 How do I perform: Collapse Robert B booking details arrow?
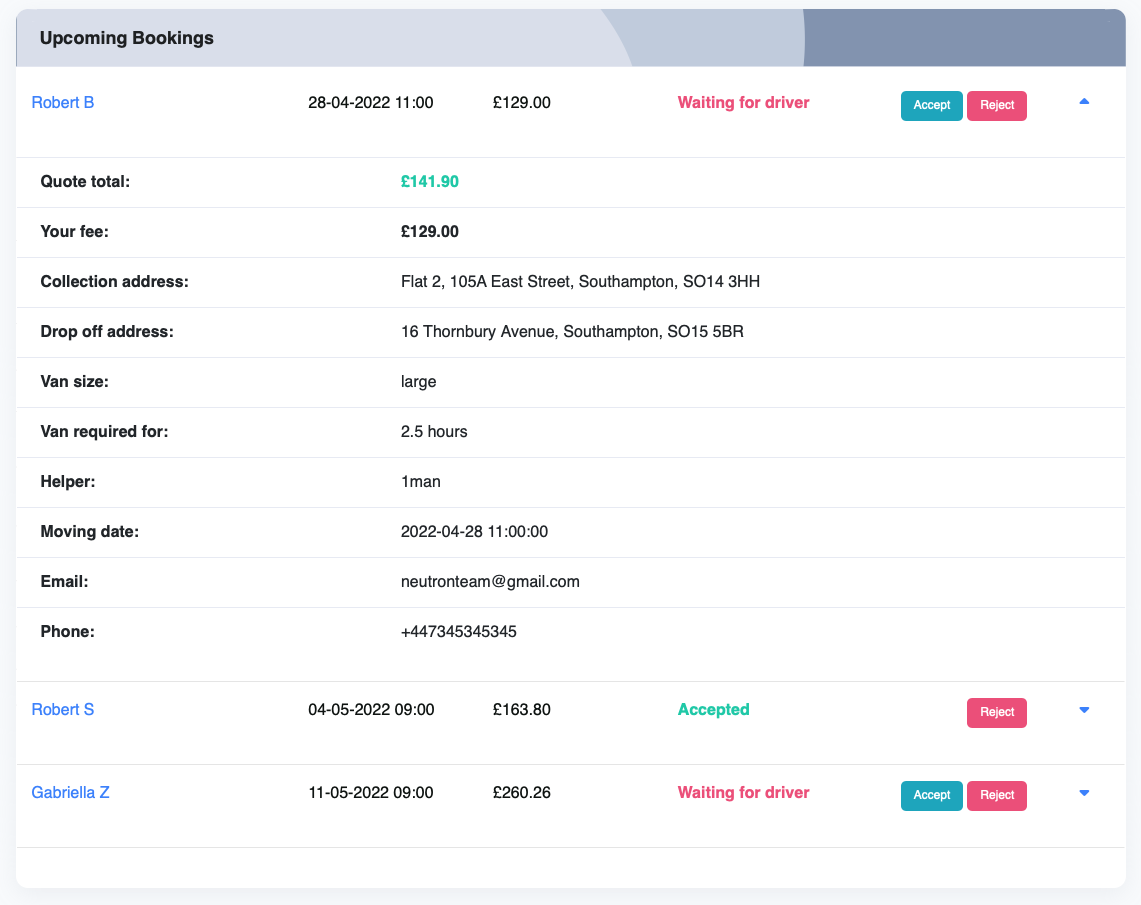(1084, 102)
